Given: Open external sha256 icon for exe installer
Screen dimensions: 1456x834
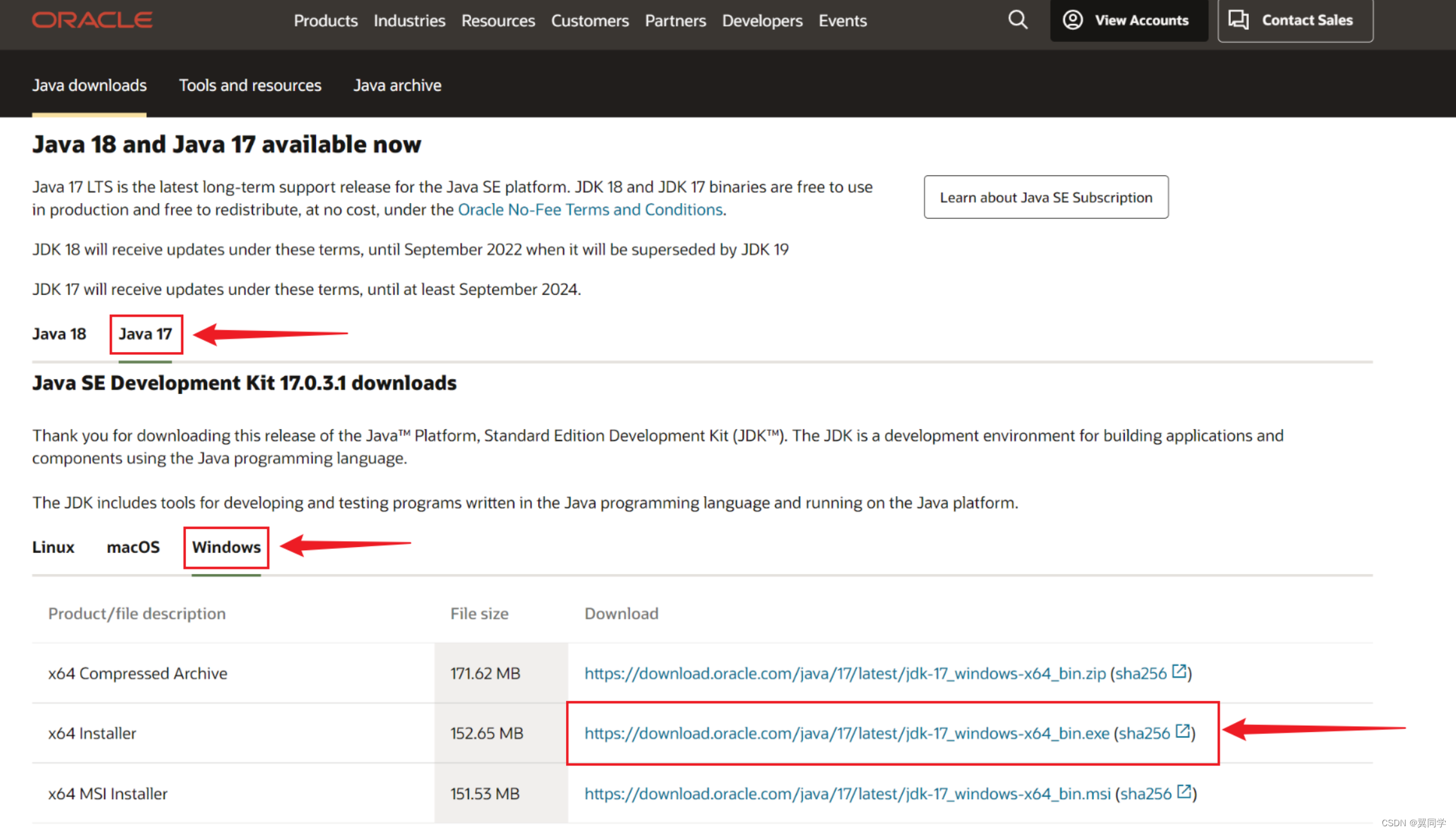Looking at the screenshot, I should (x=1182, y=731).
